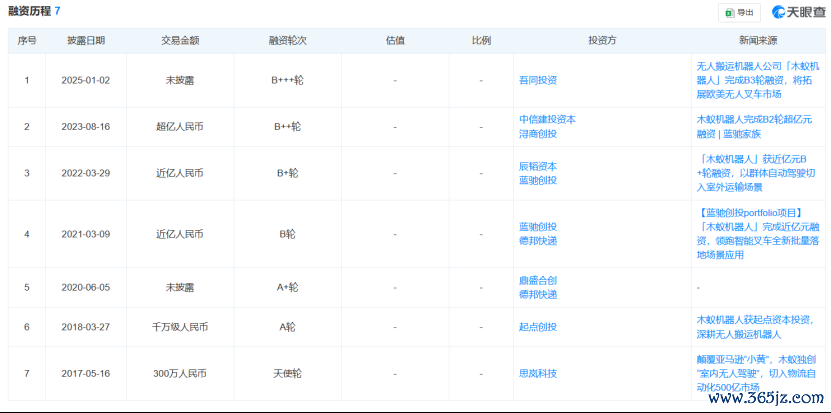This screenshot has width=831, height=413.
Task: Open 蓝驰创投 link in the B+轮 row
Action: coord(538,180)
